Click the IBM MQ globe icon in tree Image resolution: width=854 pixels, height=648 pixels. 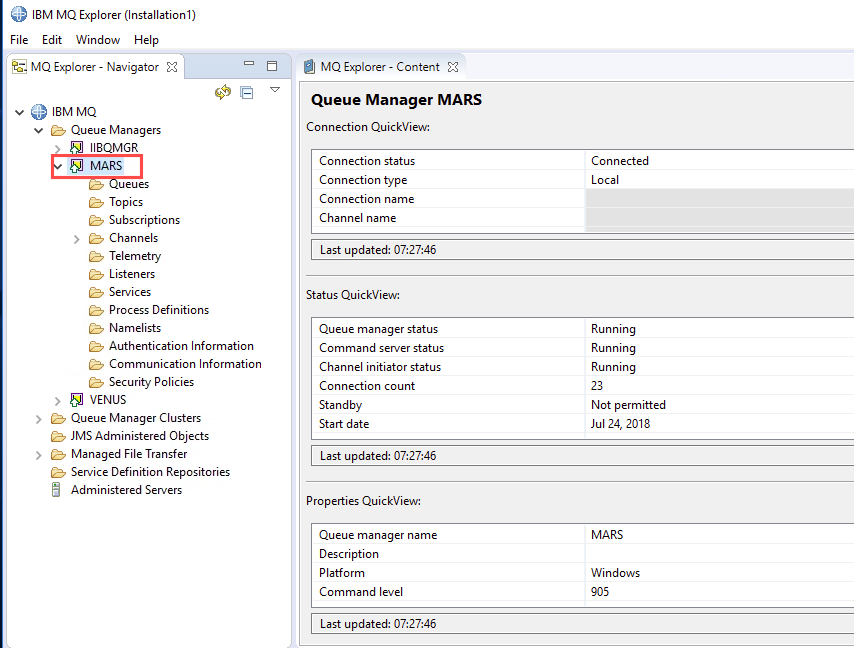[x=39, y=112]
